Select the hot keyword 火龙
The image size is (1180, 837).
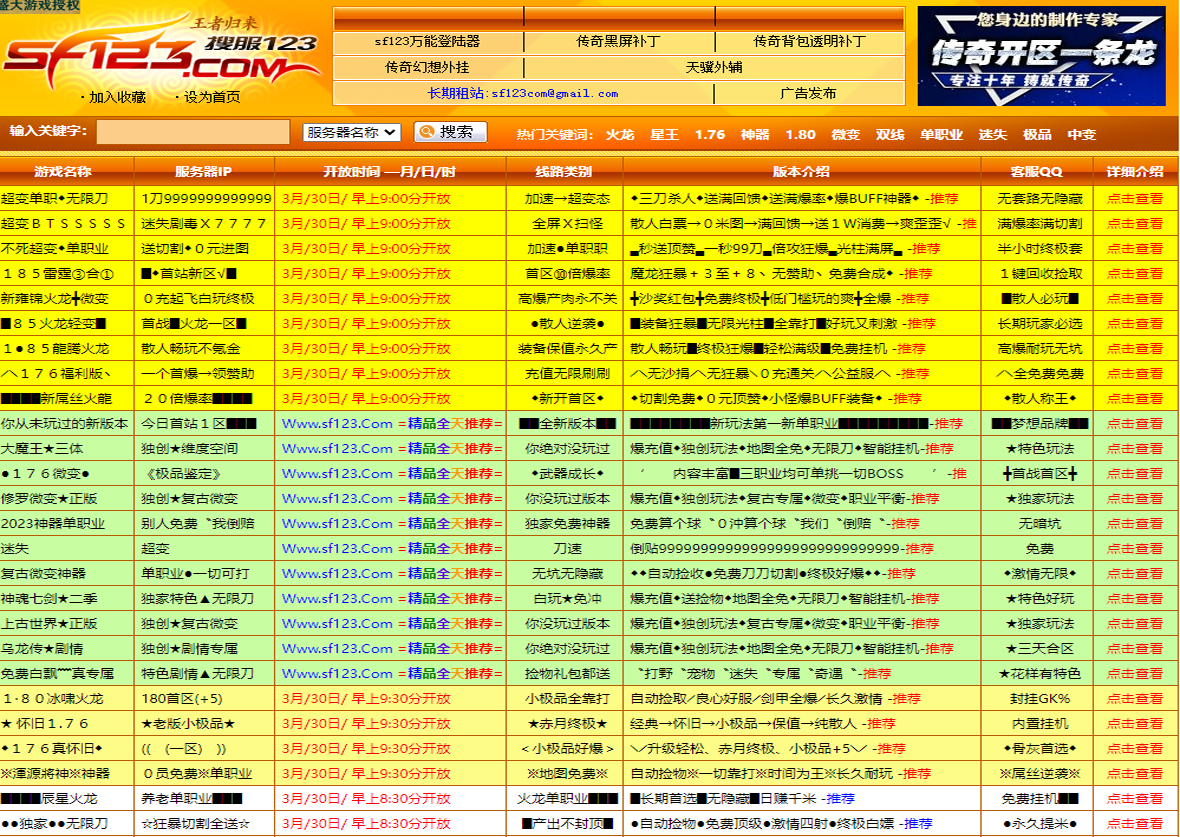point(620,134)
